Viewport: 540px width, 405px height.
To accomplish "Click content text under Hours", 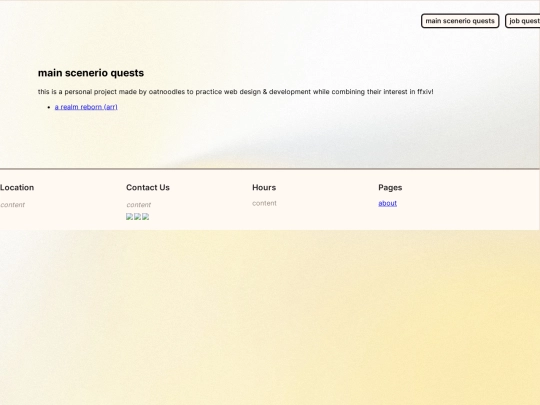I will (x=264, y=203).
